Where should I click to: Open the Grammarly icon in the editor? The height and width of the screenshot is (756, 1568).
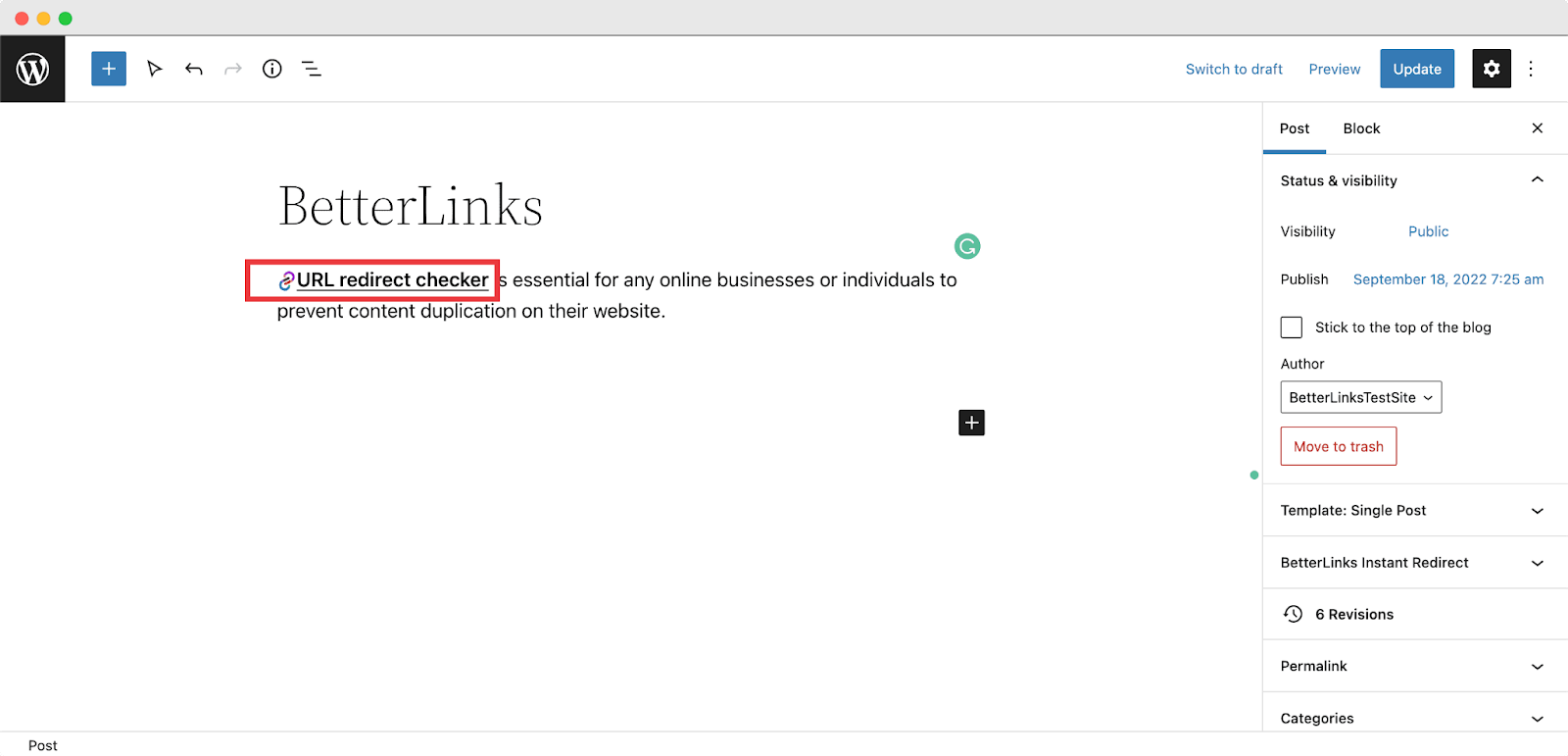click(x=967, y=246)
